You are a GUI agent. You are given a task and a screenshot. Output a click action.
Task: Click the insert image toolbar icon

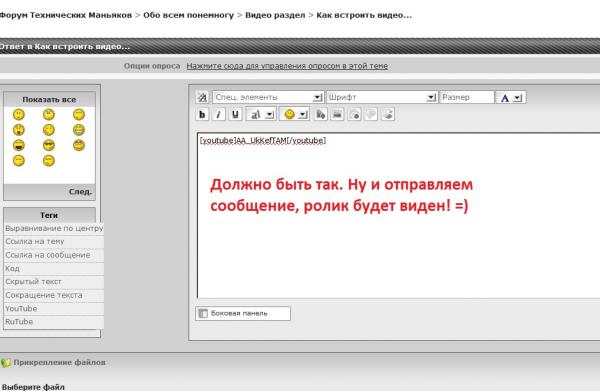(x=337, y=114)
